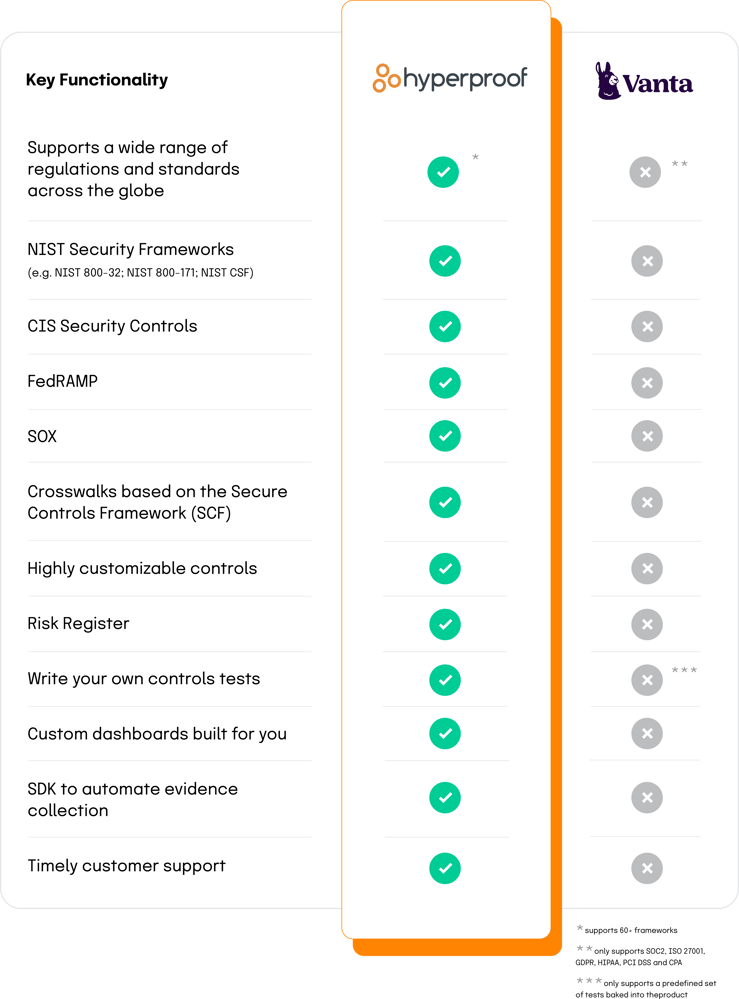Click Hyperproof's checkmark for NIST Security Frameworks
The width and height of the screenshot is (739, 999).
point(445,262)
